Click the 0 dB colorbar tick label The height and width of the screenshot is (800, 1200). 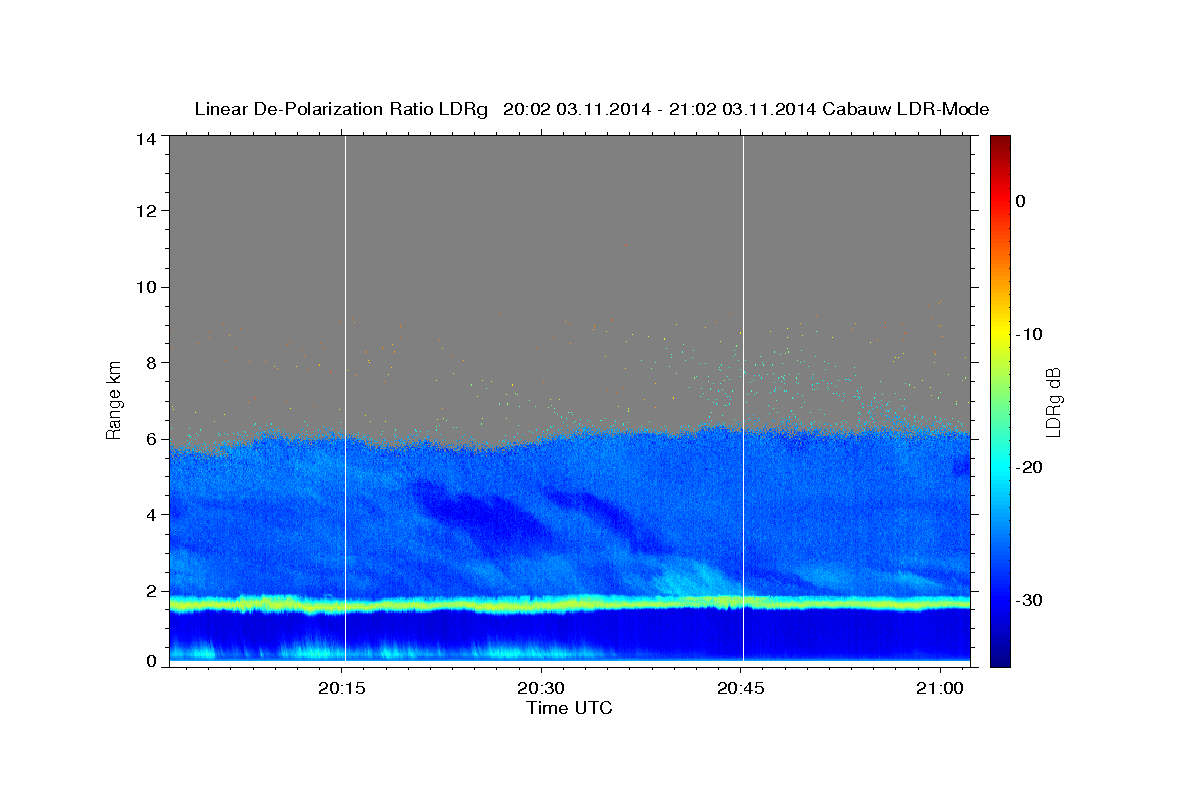tap(1021, 201)
